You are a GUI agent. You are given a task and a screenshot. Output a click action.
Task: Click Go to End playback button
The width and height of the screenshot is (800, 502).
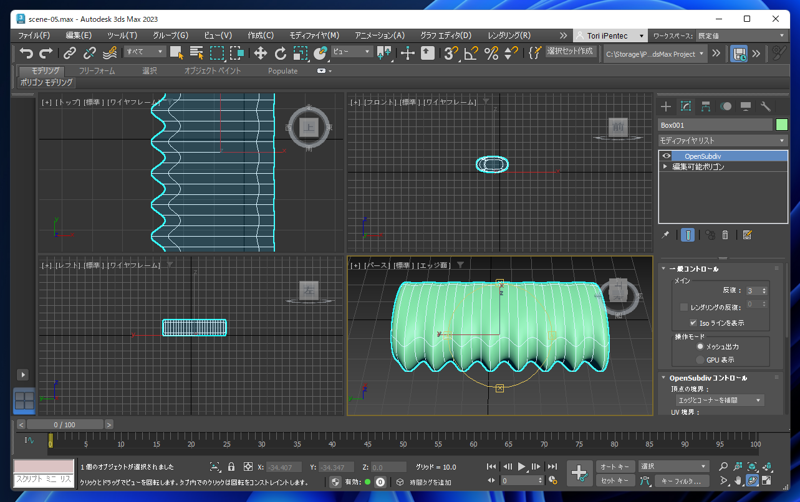tap(553, 466)
